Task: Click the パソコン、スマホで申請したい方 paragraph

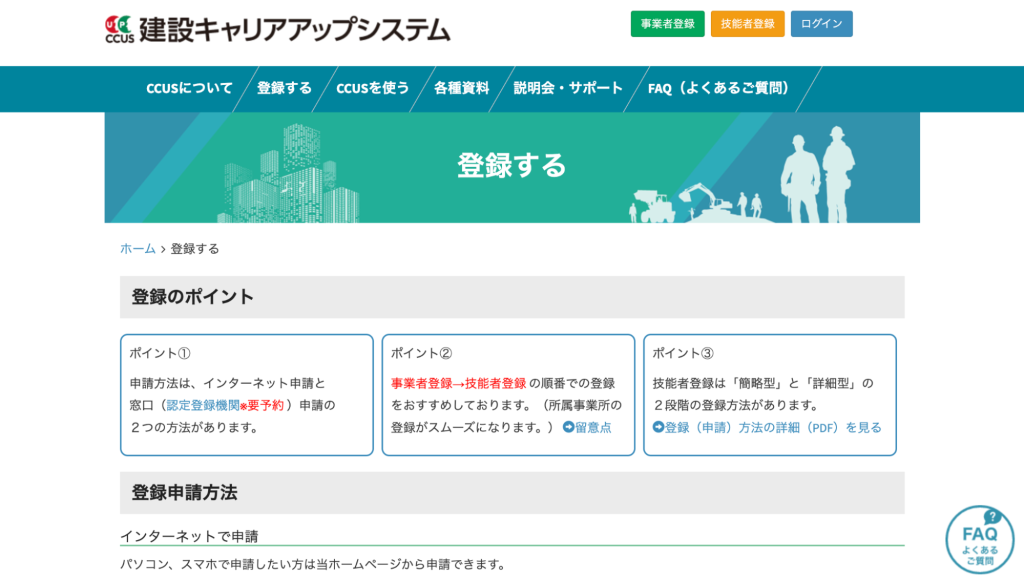Action: 312,564
